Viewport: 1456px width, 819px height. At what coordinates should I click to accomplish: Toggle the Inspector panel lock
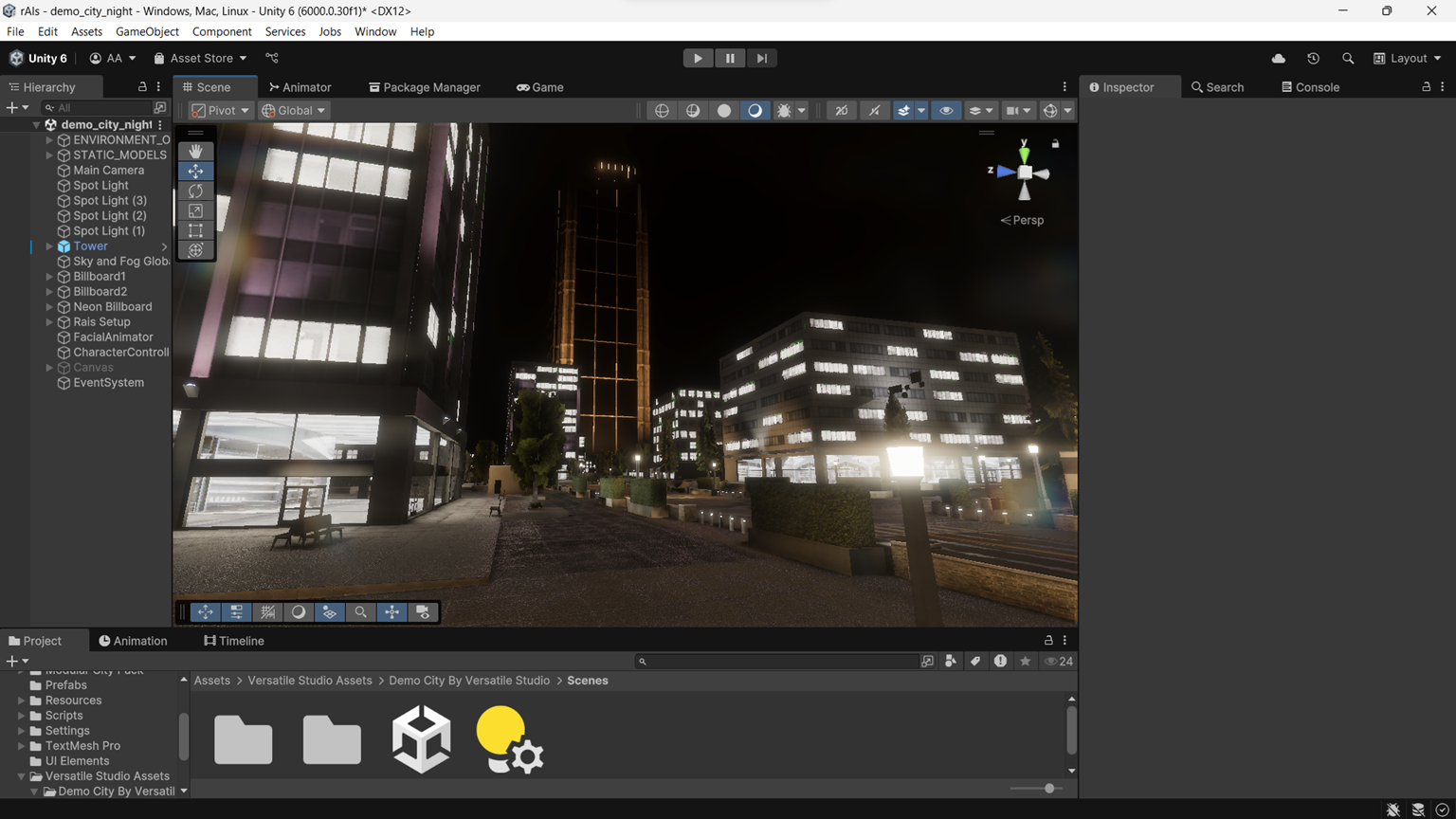pos(1426,86)
